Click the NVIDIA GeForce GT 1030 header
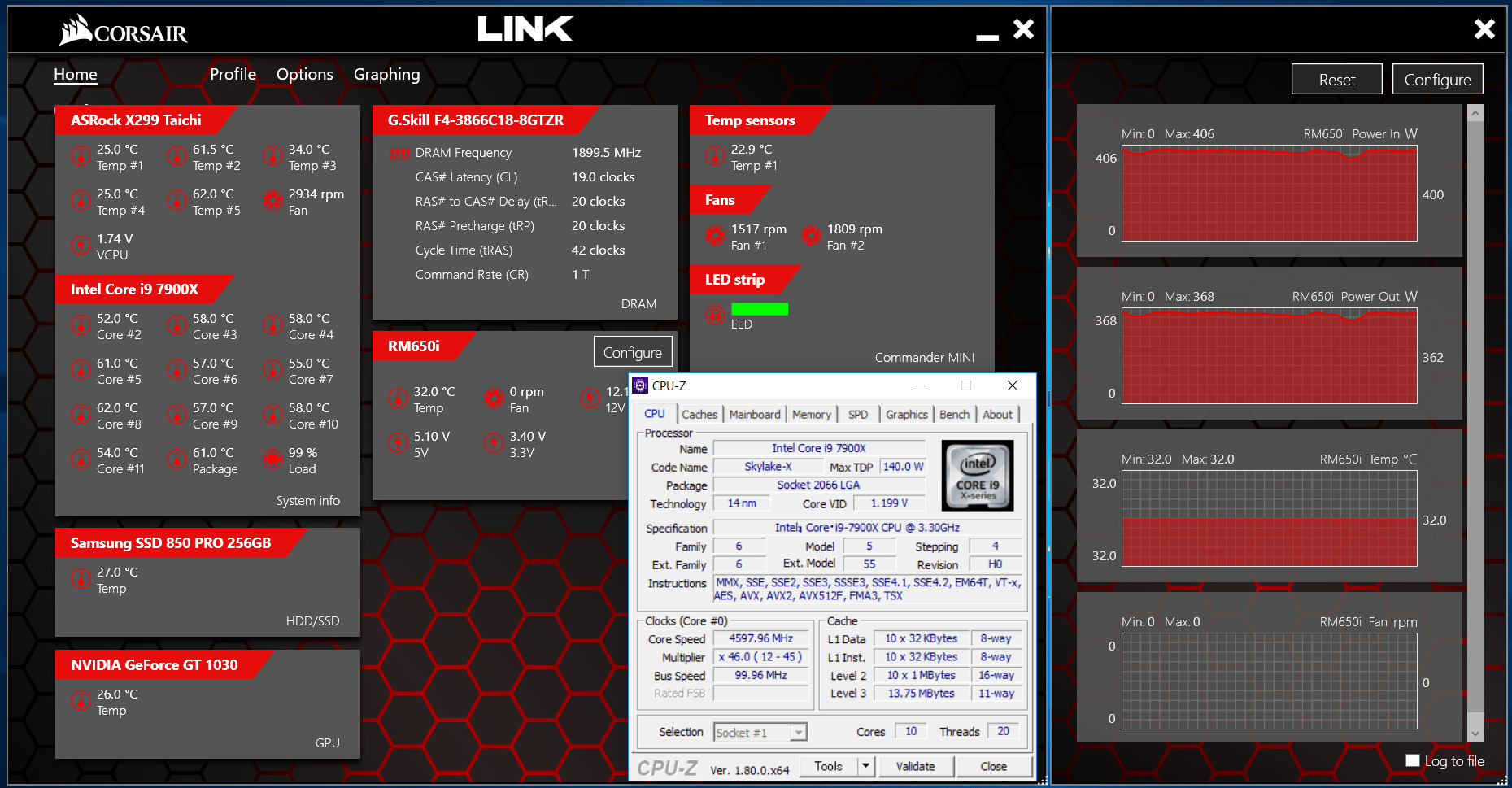Screen dimensions: 1512x788 (155, 665)
